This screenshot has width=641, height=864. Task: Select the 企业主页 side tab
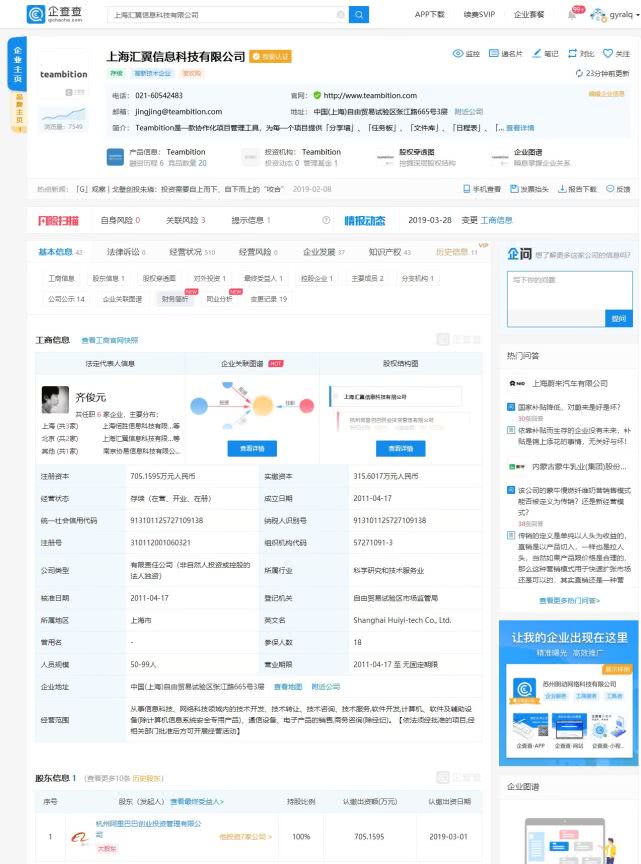(x=18, y=63)
